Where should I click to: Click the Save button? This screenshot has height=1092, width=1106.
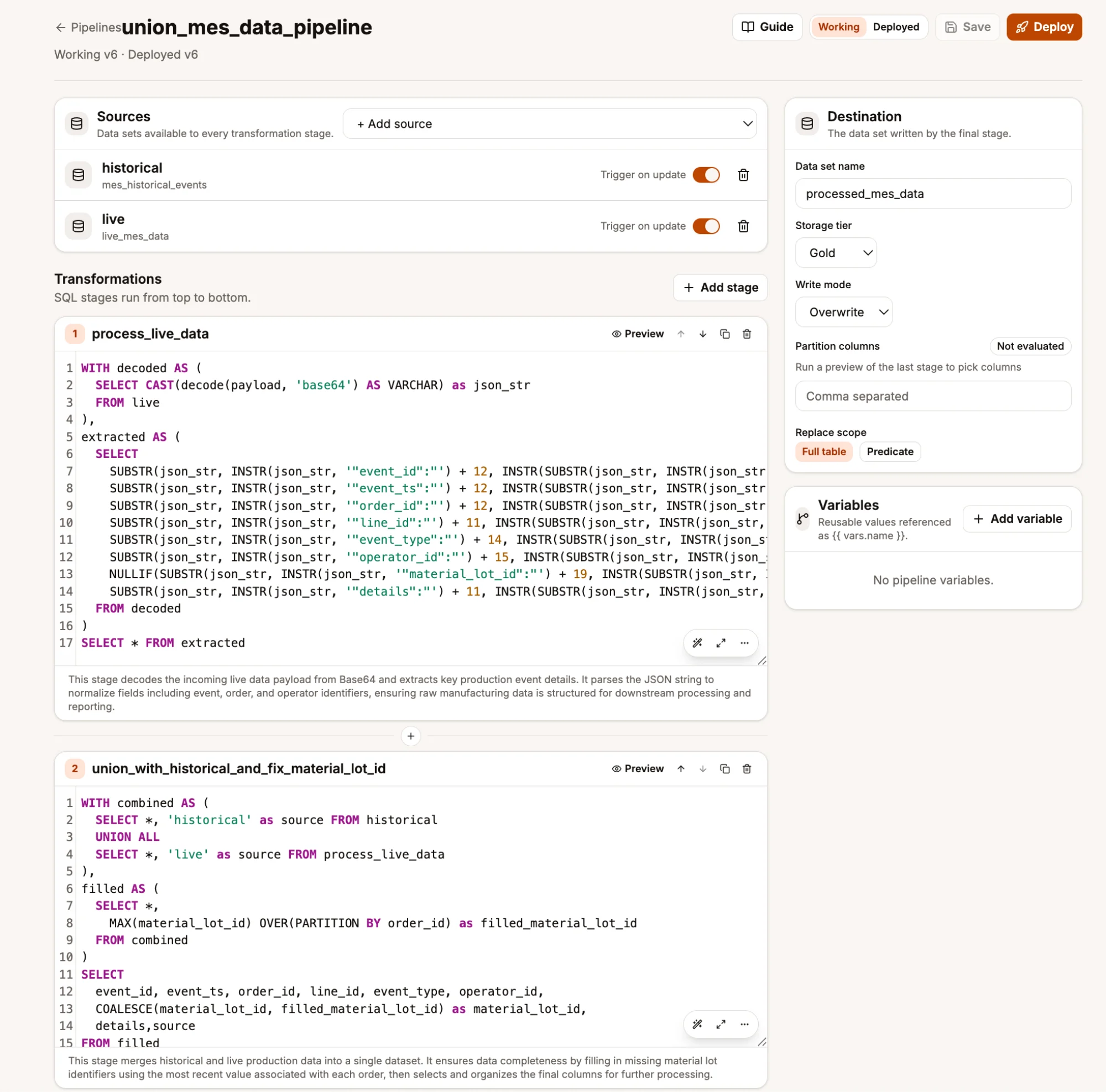click(967, 27)
